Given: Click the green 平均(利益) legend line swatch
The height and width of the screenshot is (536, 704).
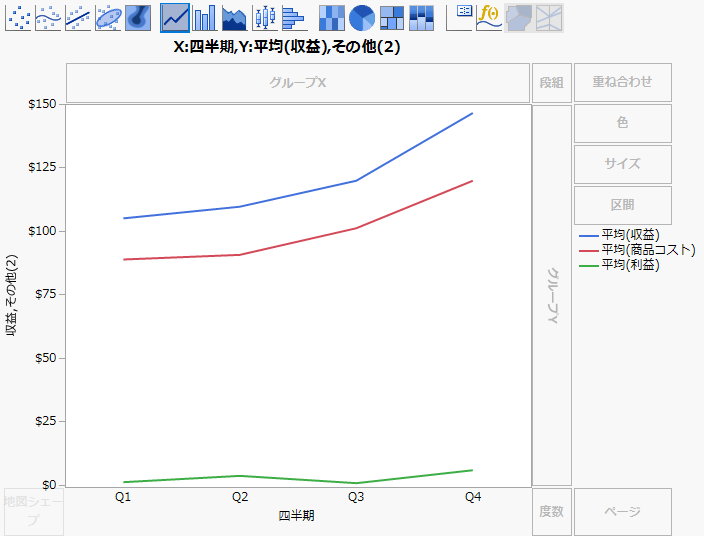Looking at the screenshot, I should (x=589, y=266).
